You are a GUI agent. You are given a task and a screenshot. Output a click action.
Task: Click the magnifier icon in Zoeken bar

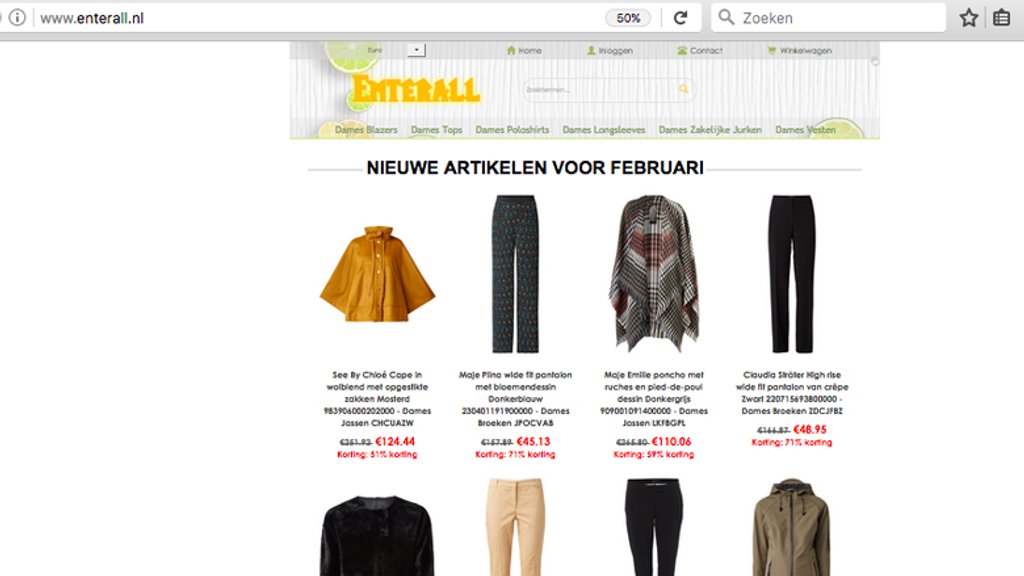click(x=726, y=17)
